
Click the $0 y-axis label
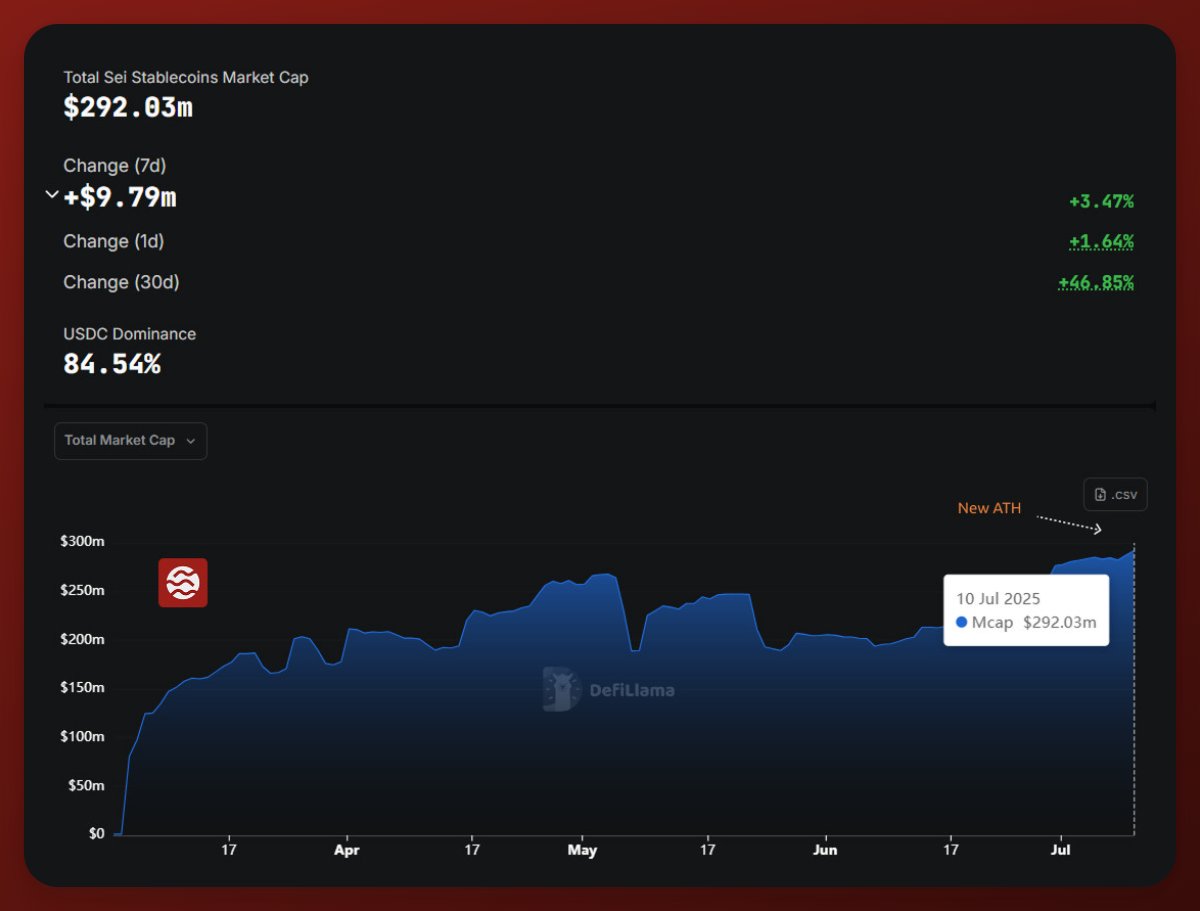[96, 833]
